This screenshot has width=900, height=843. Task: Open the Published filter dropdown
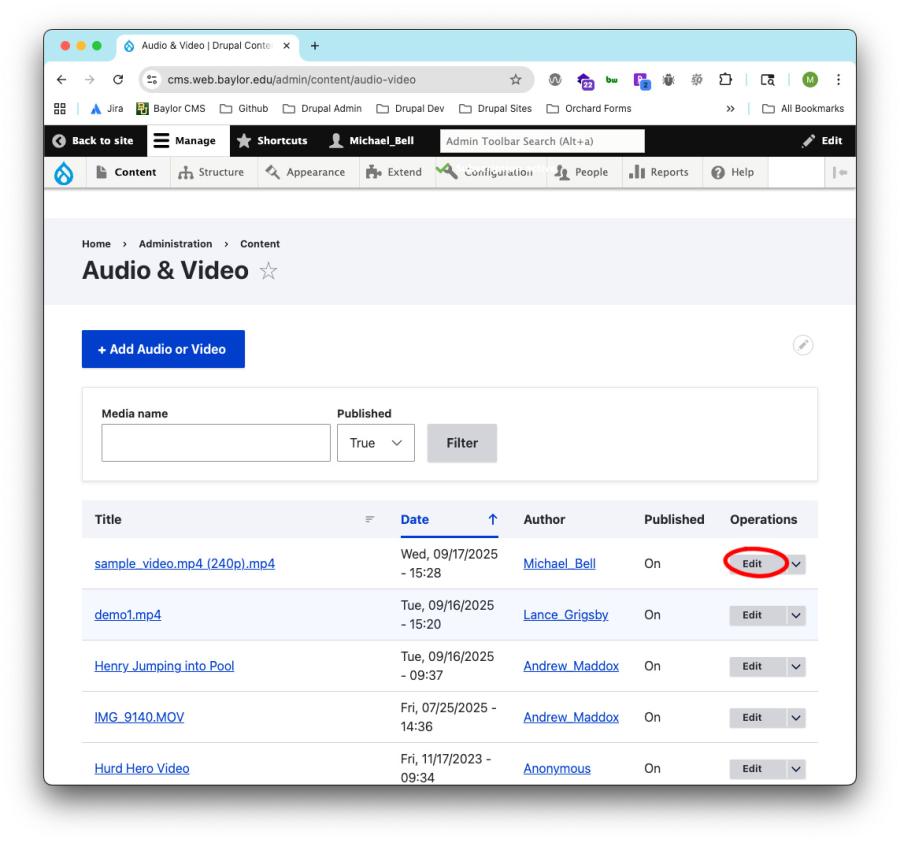(x=375, y=443)
